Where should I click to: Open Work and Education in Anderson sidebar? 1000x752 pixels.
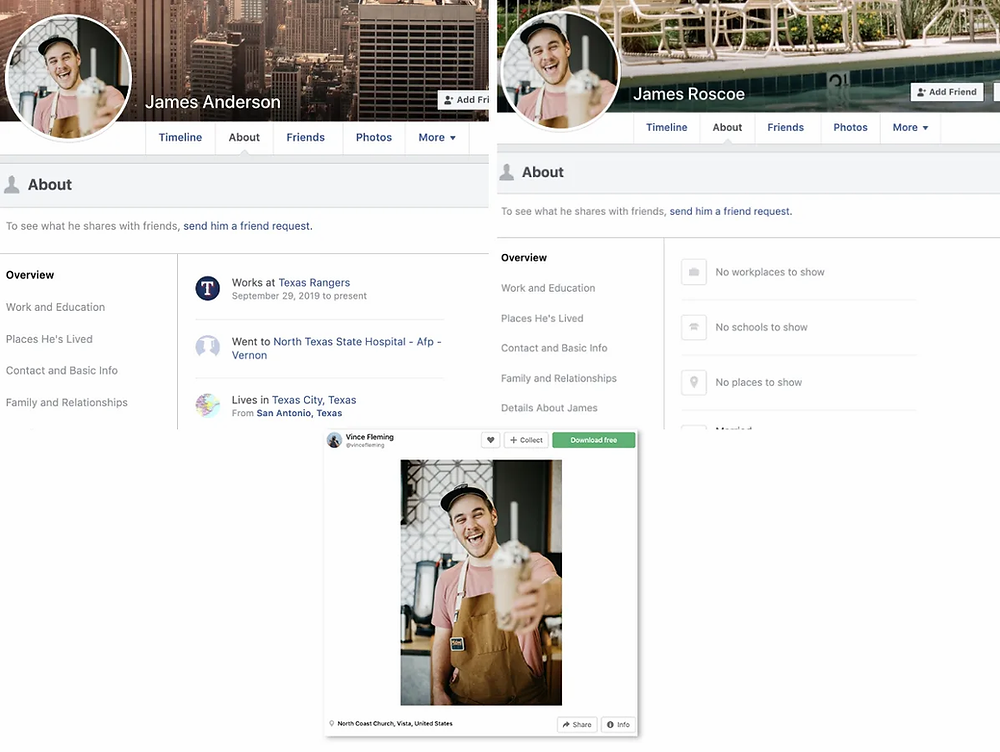click(55, 307)
